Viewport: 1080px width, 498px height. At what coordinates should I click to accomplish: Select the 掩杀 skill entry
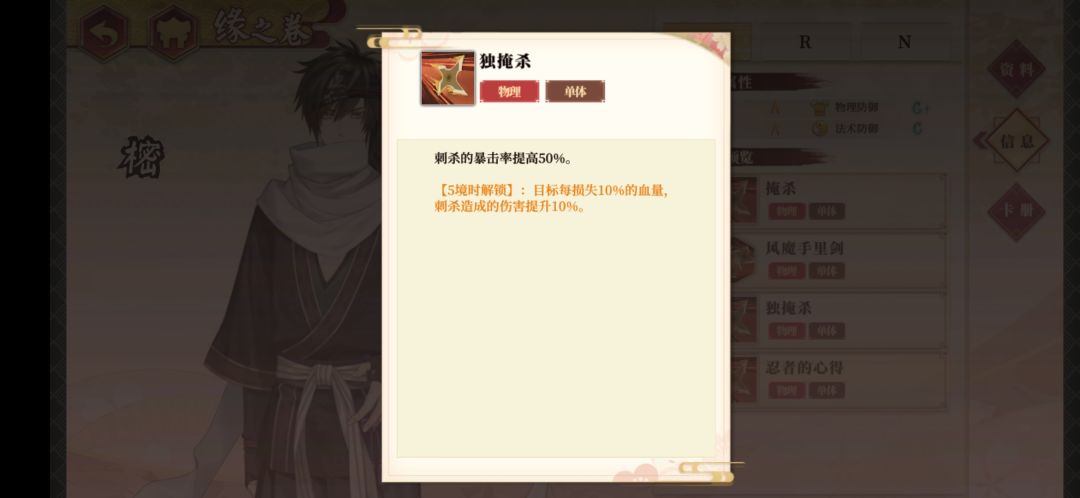coord(836,200)
